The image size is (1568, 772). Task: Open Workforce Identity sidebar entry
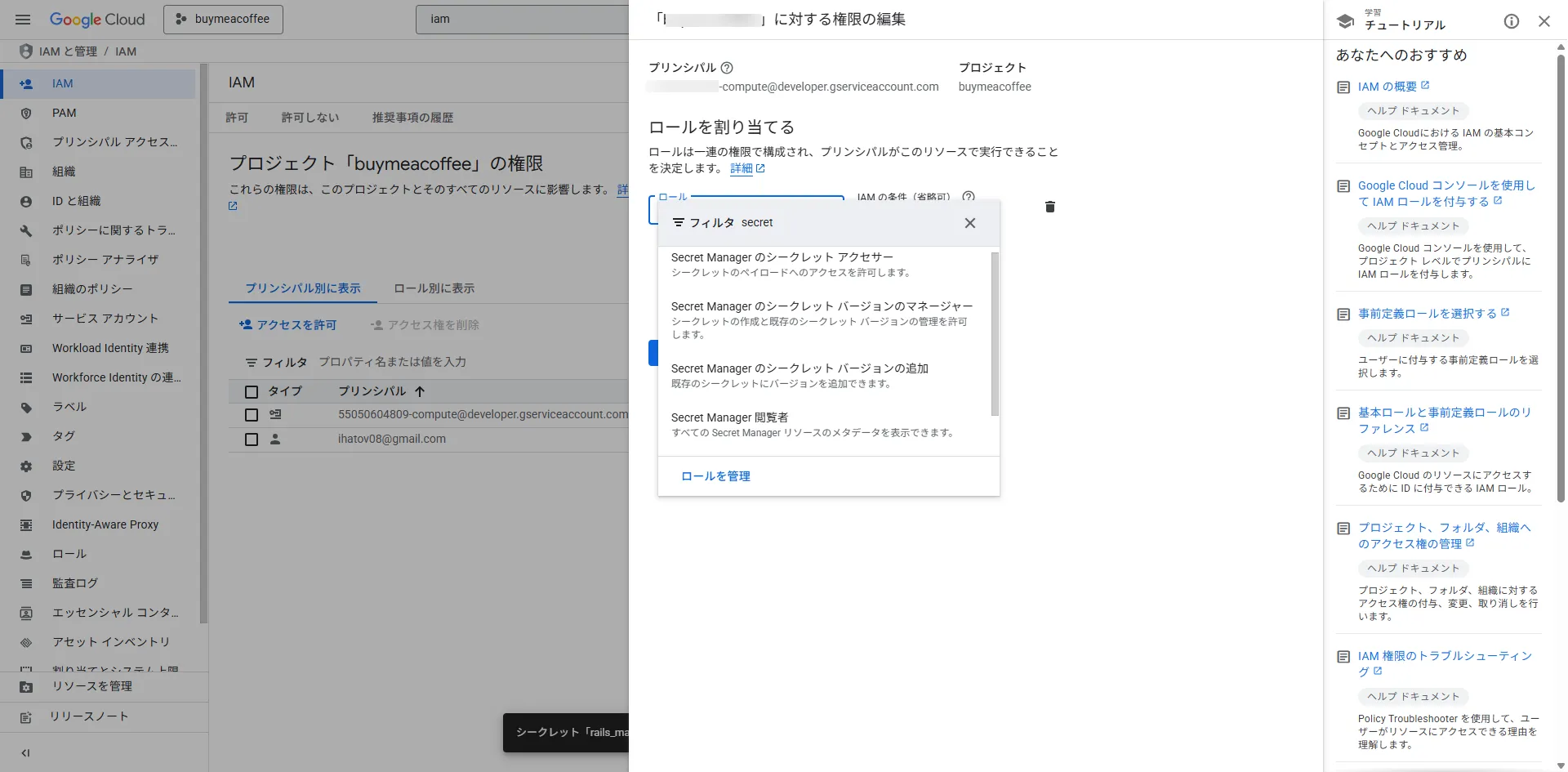98,377
